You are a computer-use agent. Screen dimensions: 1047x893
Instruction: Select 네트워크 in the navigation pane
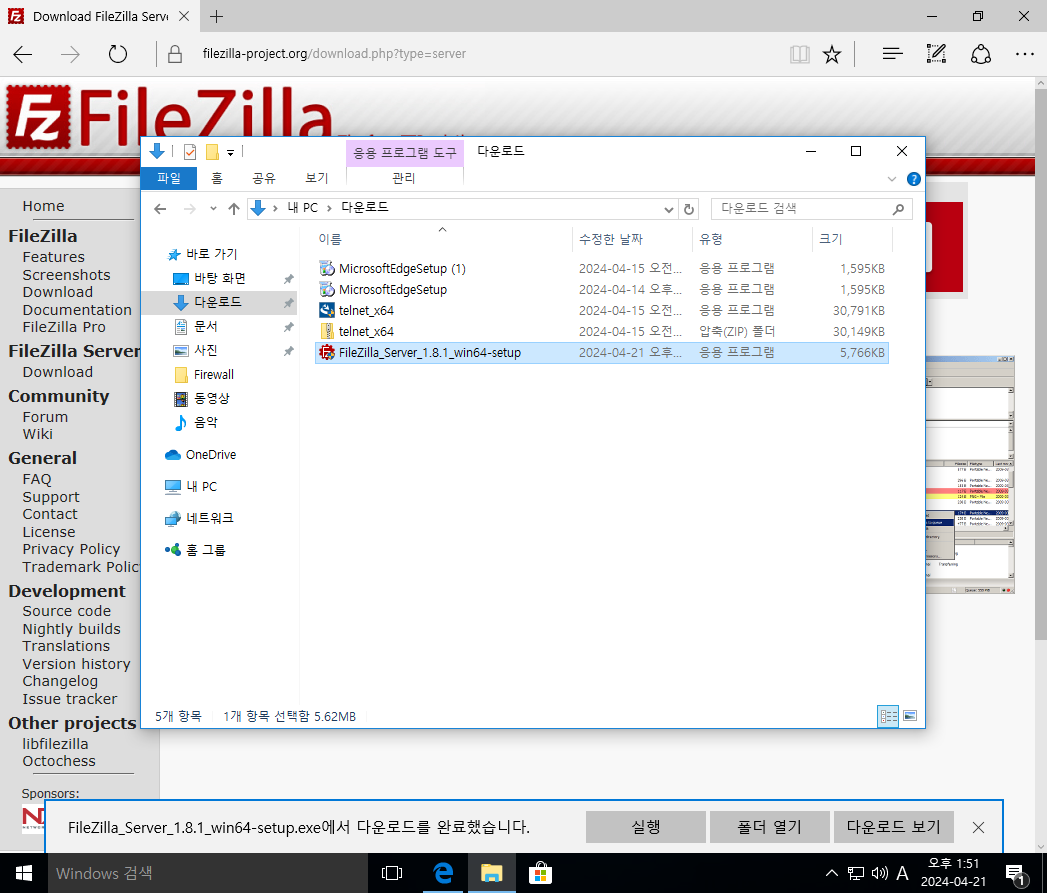(x=209, y=518)
